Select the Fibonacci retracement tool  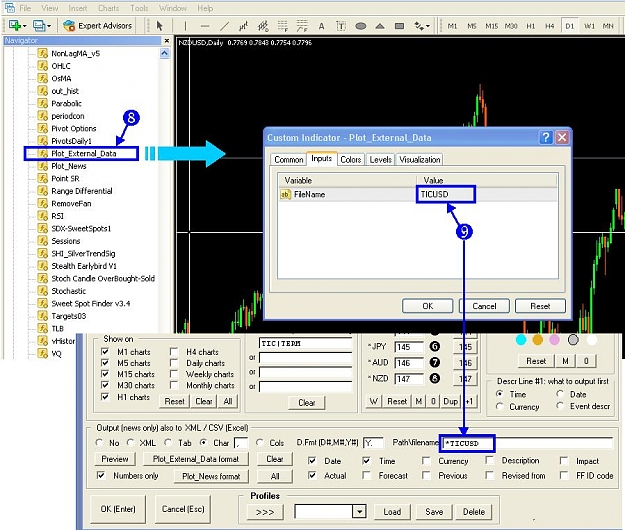[283, 26]
